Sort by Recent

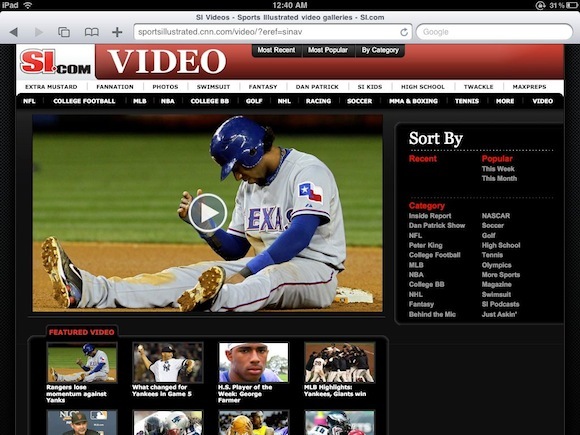pyautogui.click(x=423, y=159)
